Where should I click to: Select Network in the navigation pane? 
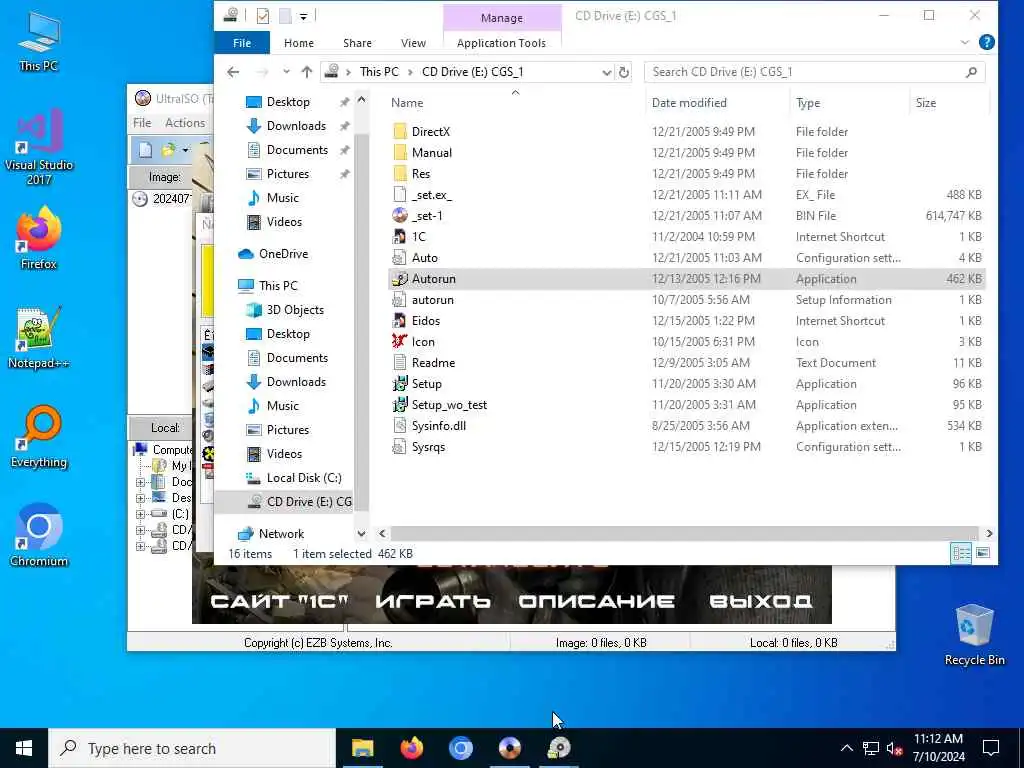click(281, 534)
